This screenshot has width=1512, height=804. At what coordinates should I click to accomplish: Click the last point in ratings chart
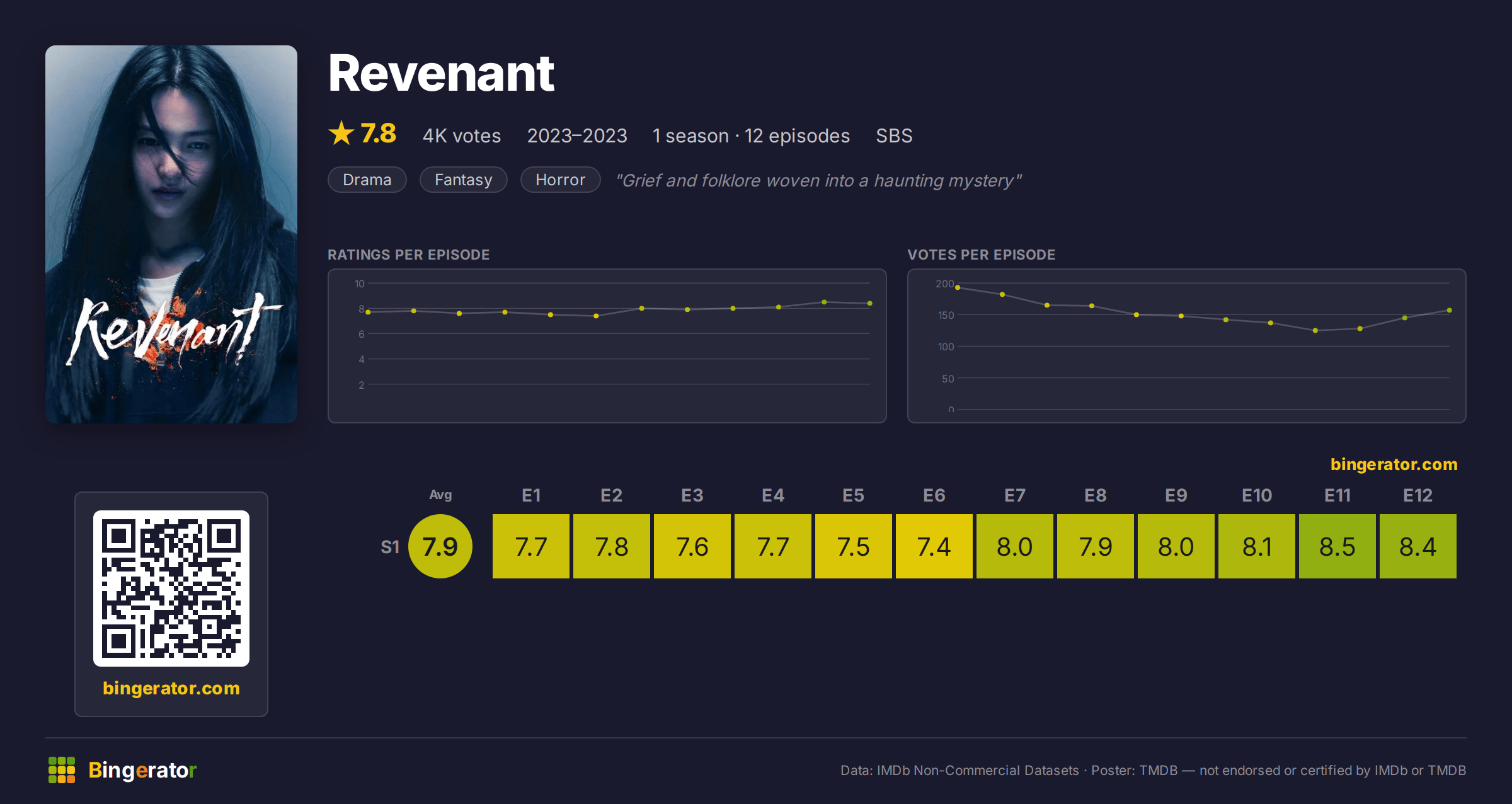point(870,304)
